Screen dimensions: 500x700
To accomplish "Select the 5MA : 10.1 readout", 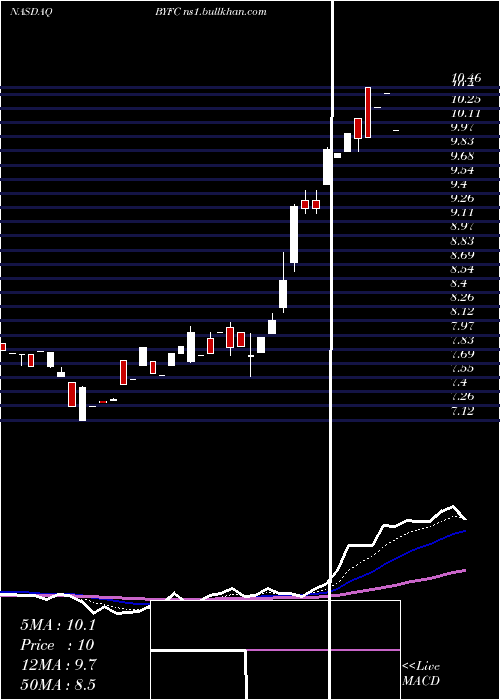I will [x=58, y=625].
